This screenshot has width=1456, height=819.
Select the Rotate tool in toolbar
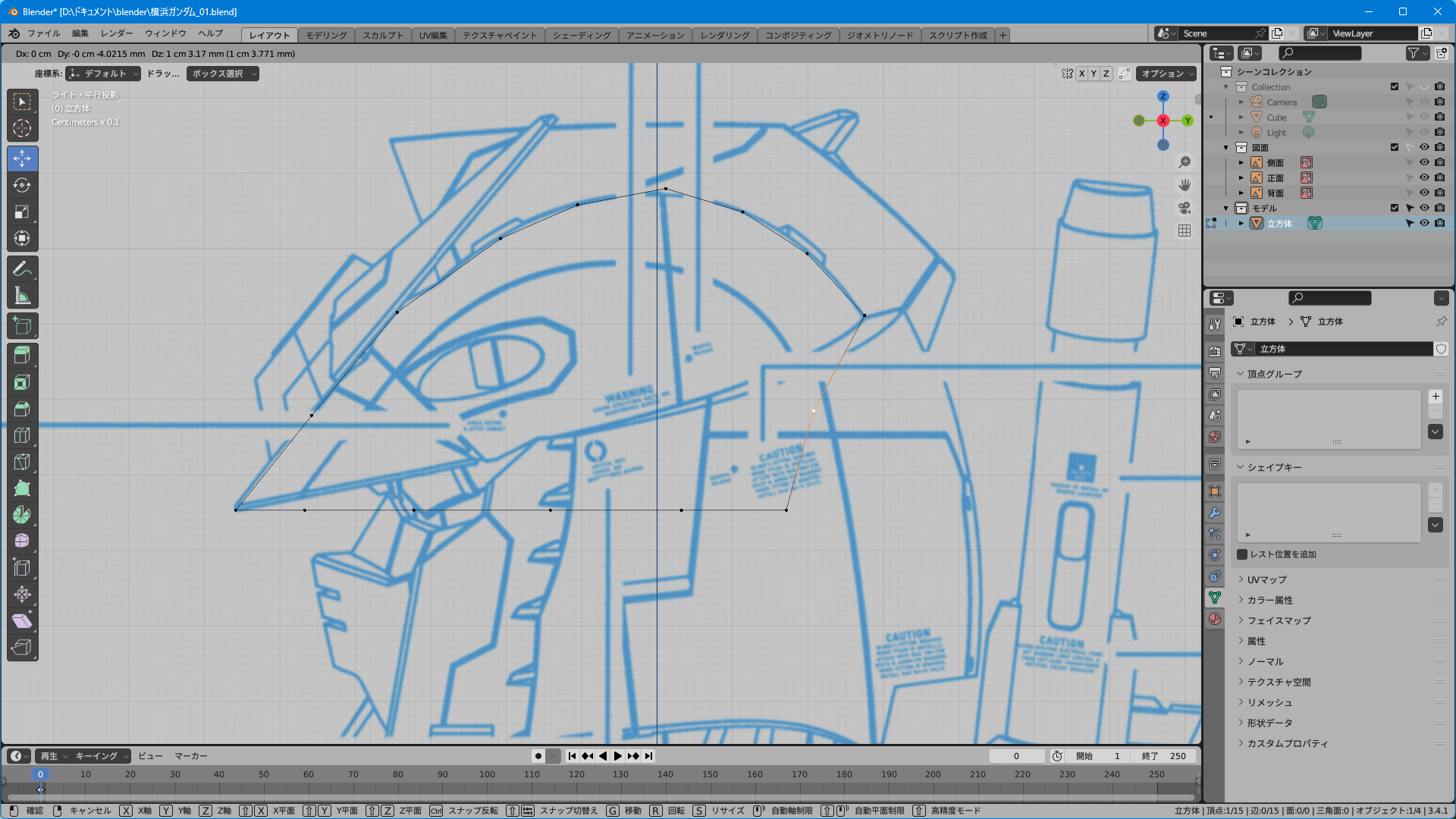pos(22,185)
